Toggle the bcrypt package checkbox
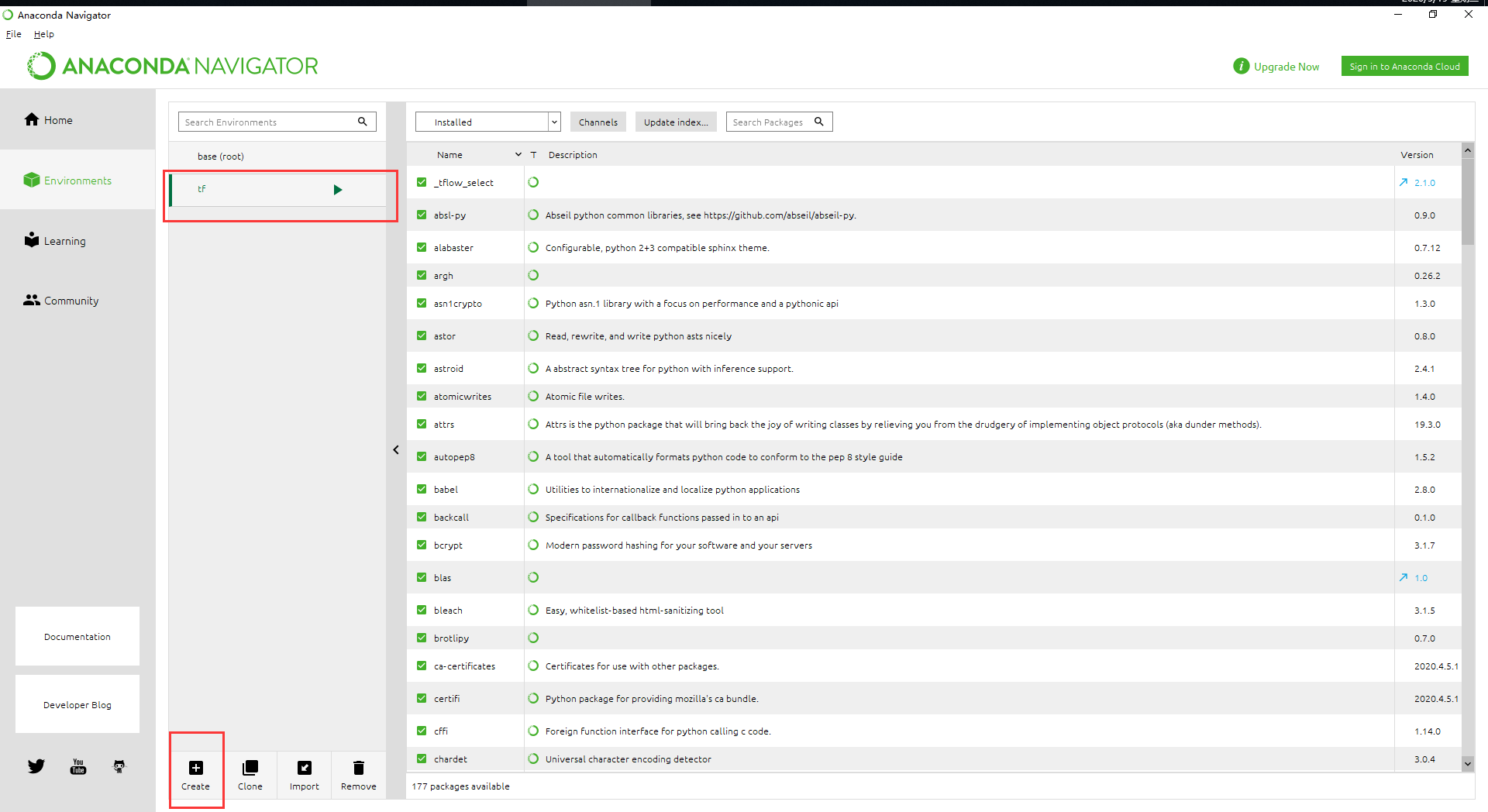 (422, 545)
